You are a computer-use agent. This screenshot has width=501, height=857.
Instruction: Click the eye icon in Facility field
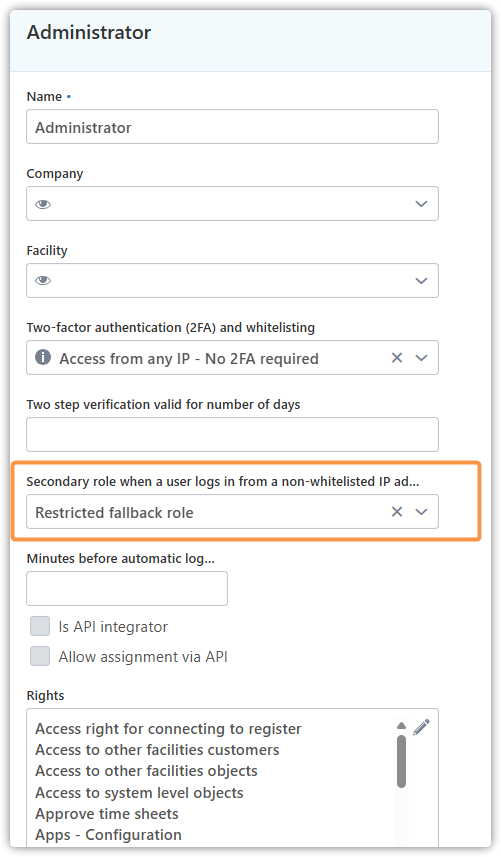coord(43,281)
